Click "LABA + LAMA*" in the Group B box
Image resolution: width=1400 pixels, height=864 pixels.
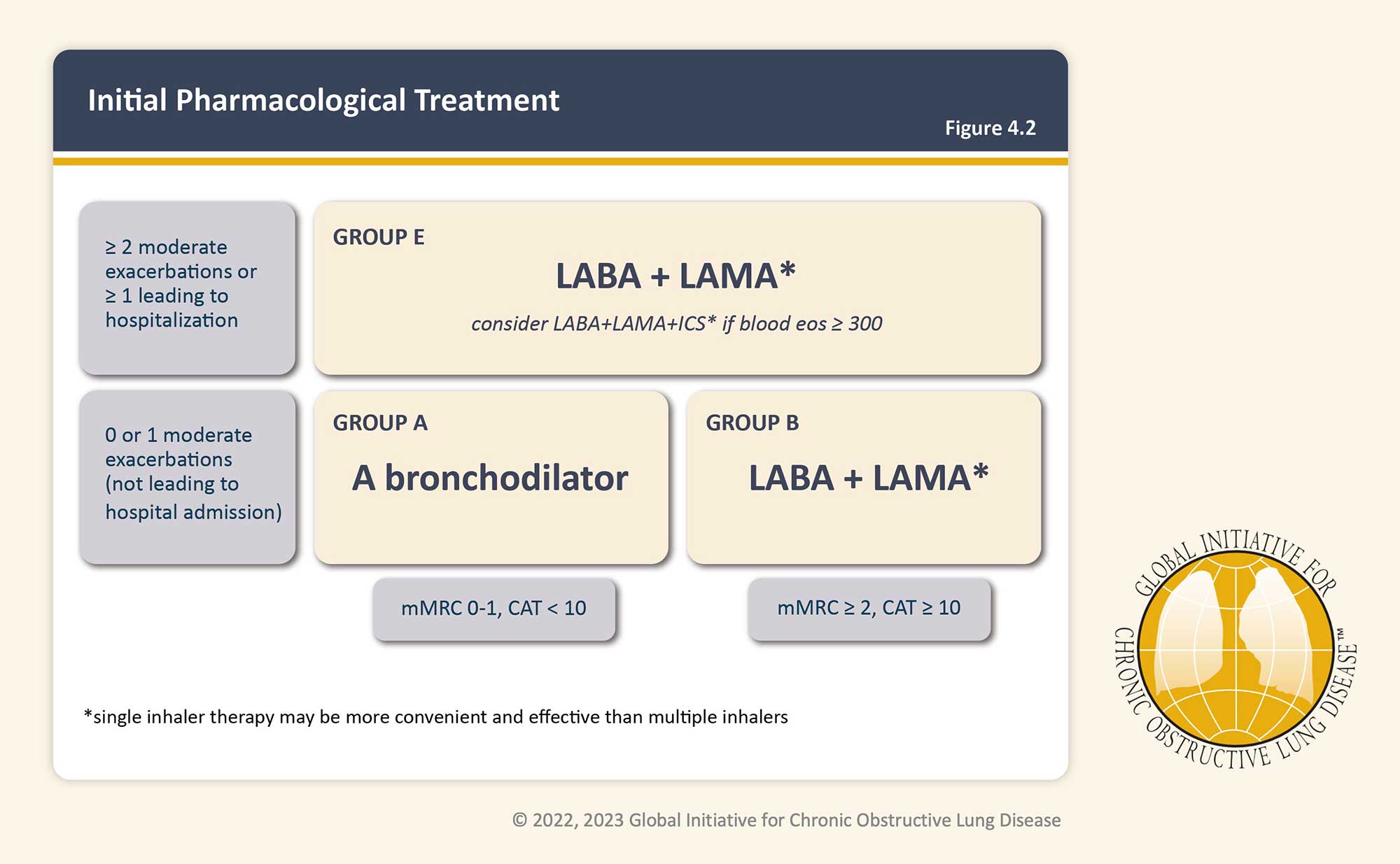click(x=868, y=478)
